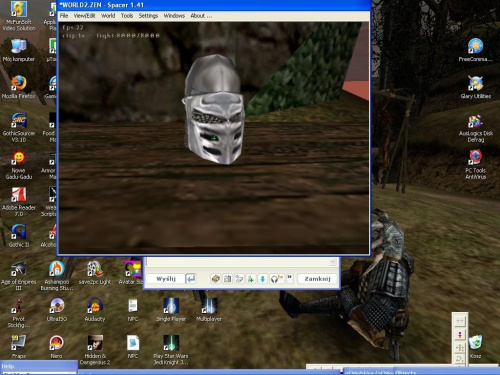Open the Settings menu in Spacer
This screenshot has height=375, width=500.
pos(148,16)
